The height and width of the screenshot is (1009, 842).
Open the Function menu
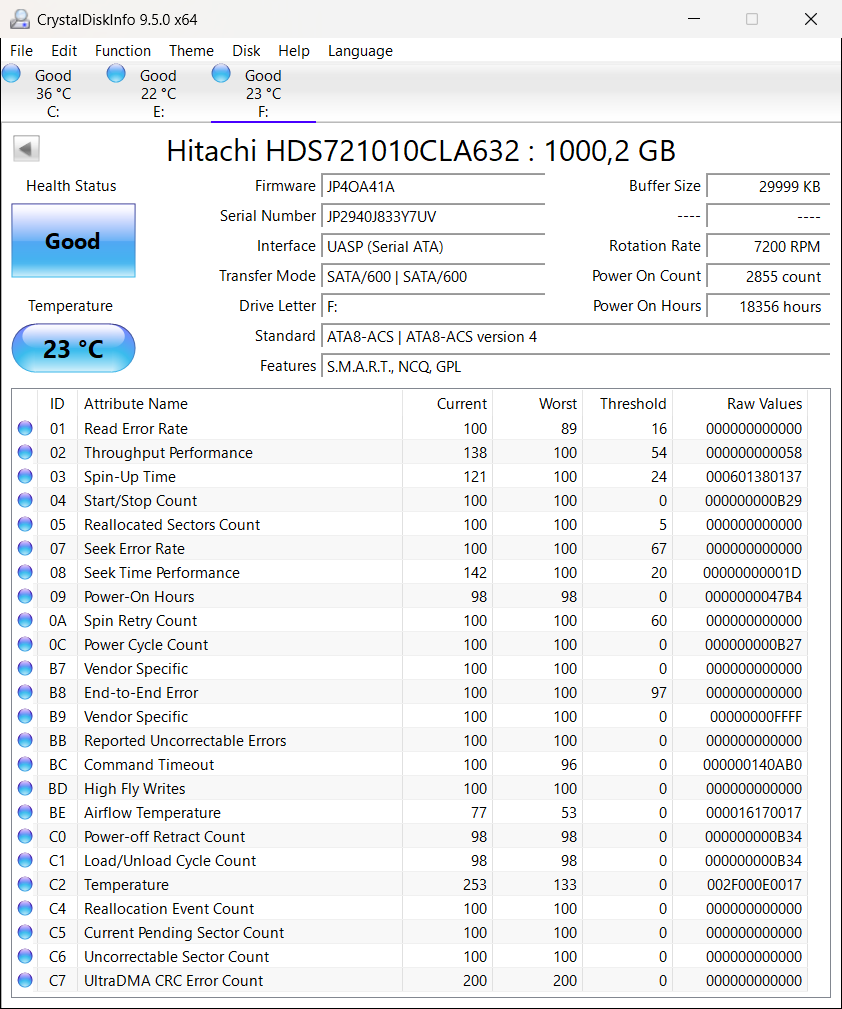(x=123, y=50)
